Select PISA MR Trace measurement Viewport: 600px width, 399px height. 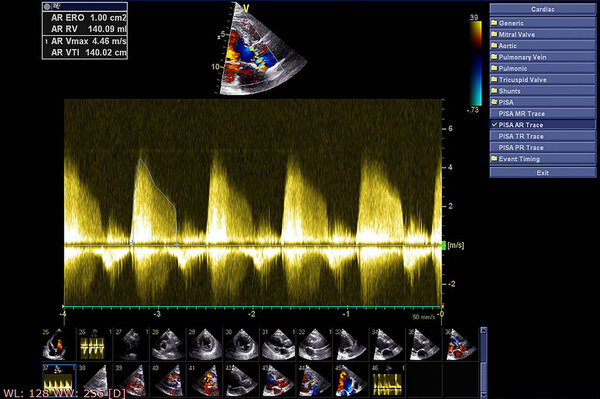[542, 114]
